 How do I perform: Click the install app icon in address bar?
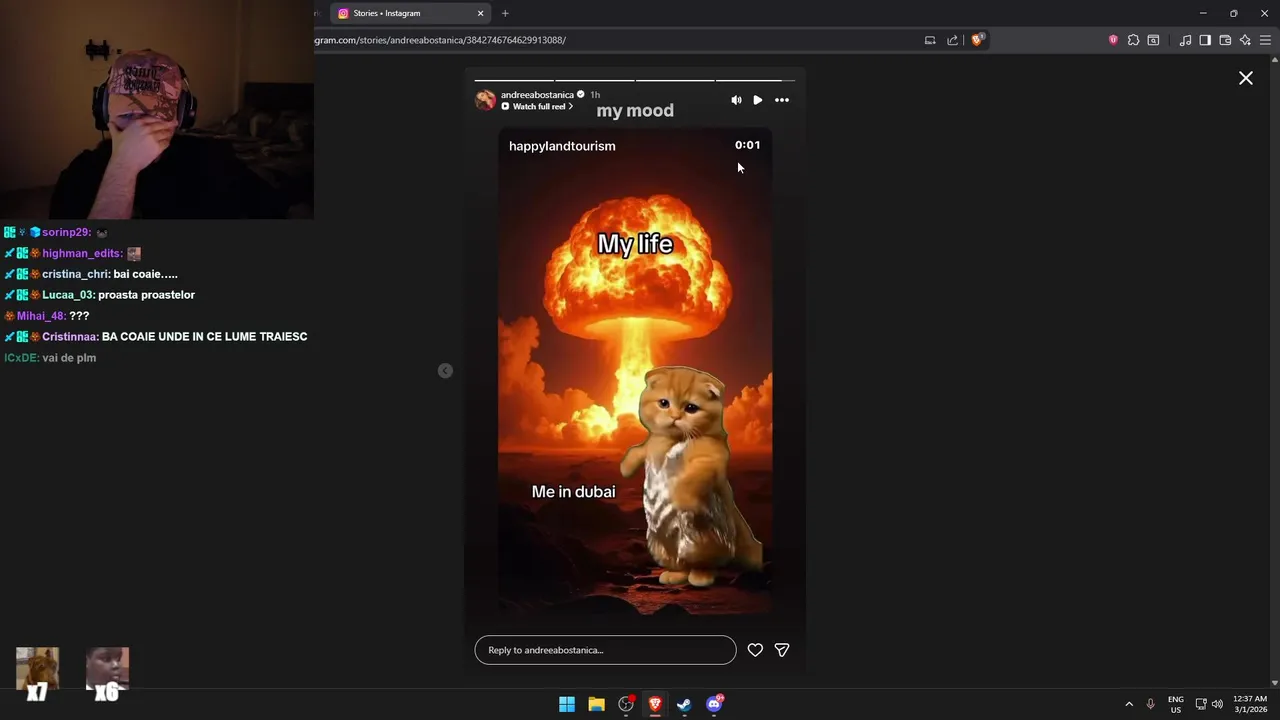(930, 40)
